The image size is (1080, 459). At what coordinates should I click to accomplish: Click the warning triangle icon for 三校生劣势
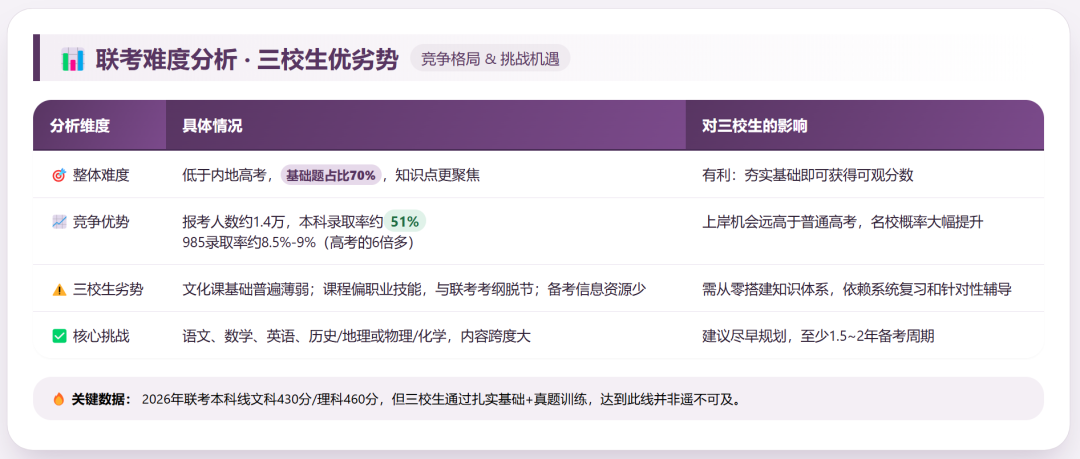pyautogui.click(x=58, y=289)
